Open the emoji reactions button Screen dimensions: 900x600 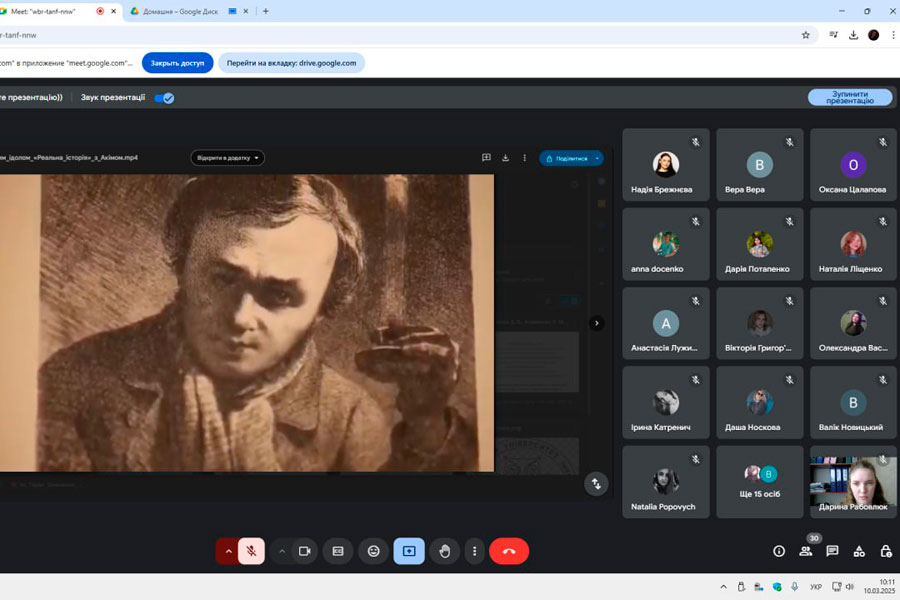click(x=374, y=551)
